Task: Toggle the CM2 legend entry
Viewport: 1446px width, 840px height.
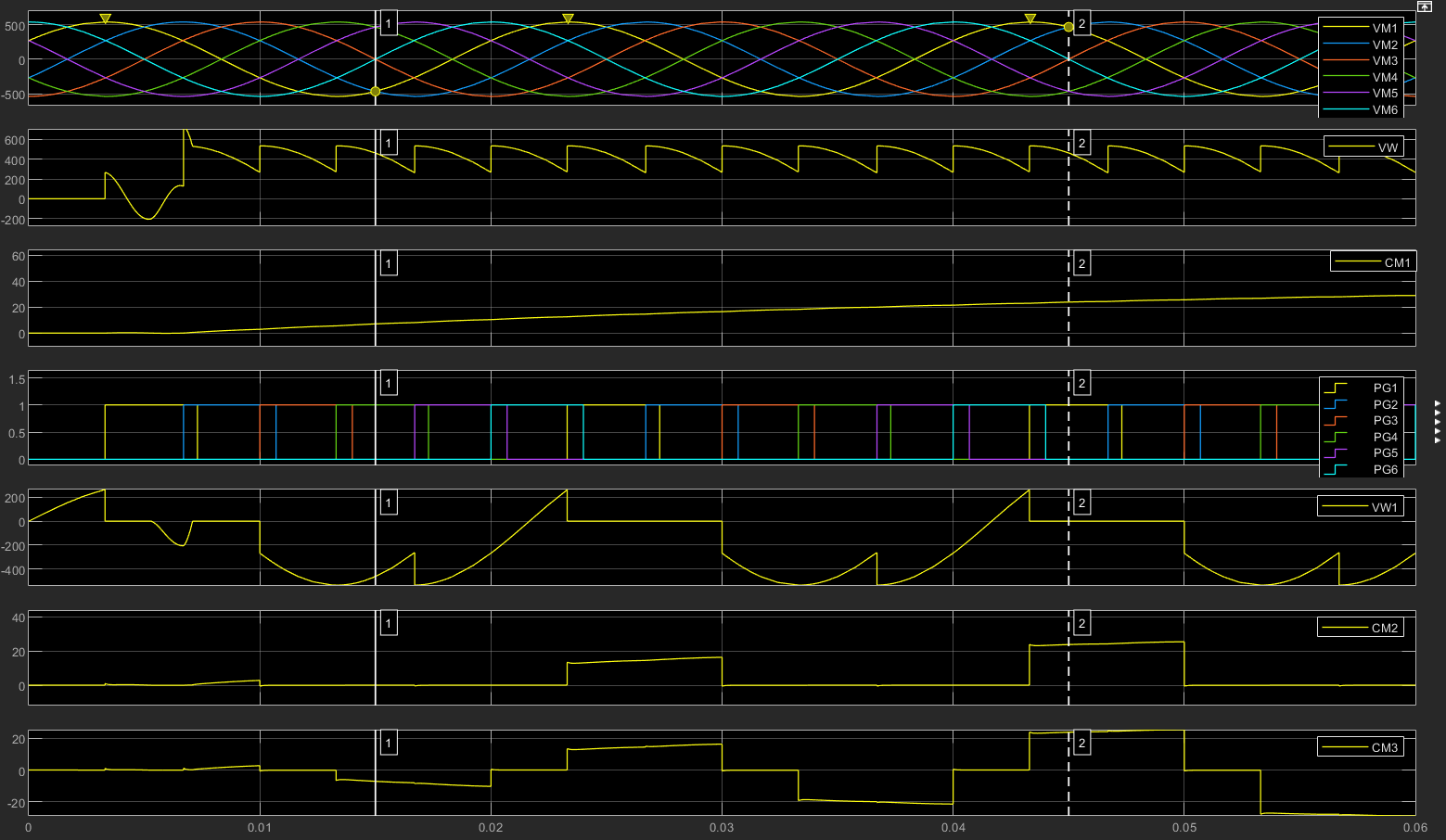Action: 1361,628
